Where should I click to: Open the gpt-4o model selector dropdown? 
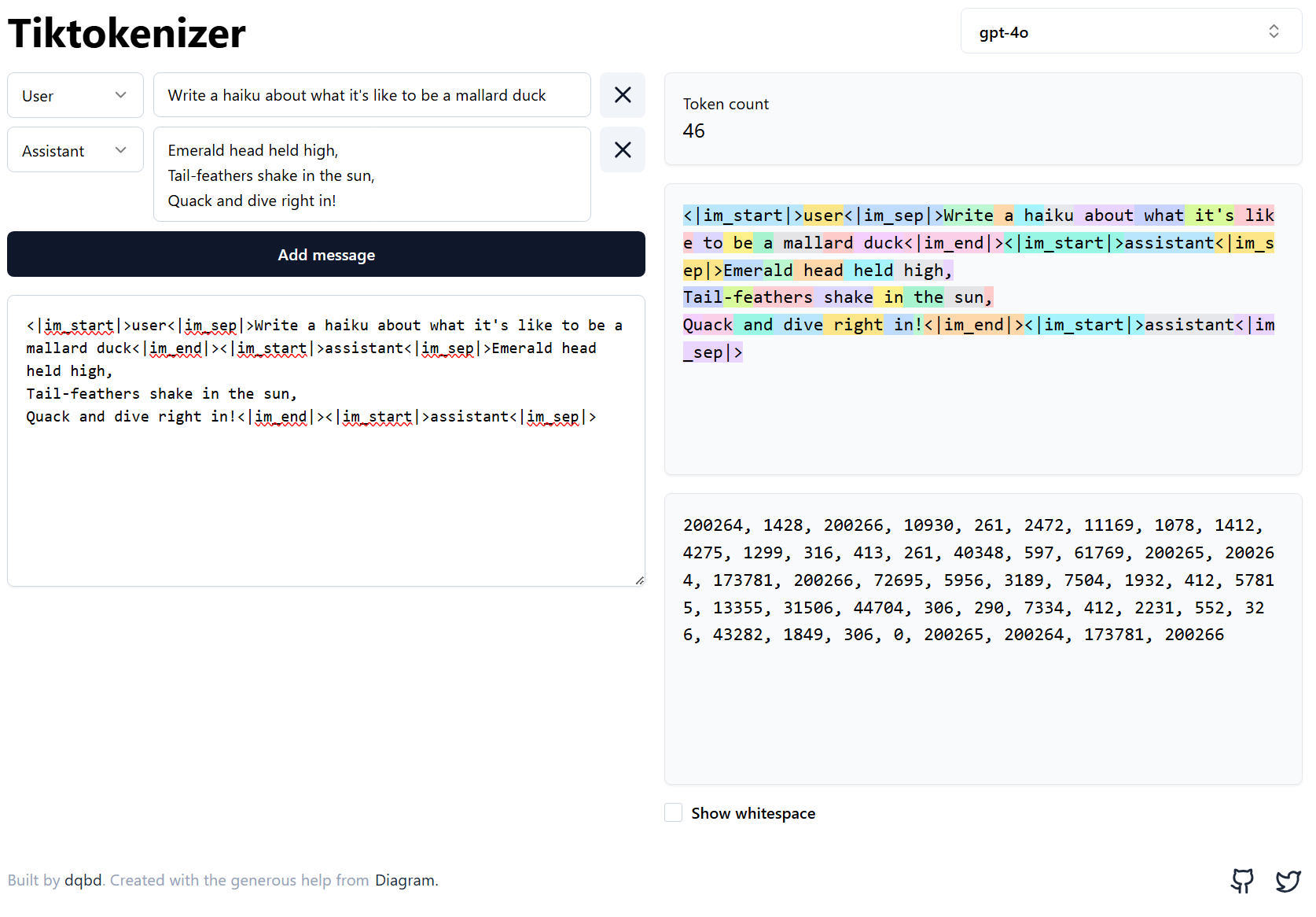pos(1131,31)
